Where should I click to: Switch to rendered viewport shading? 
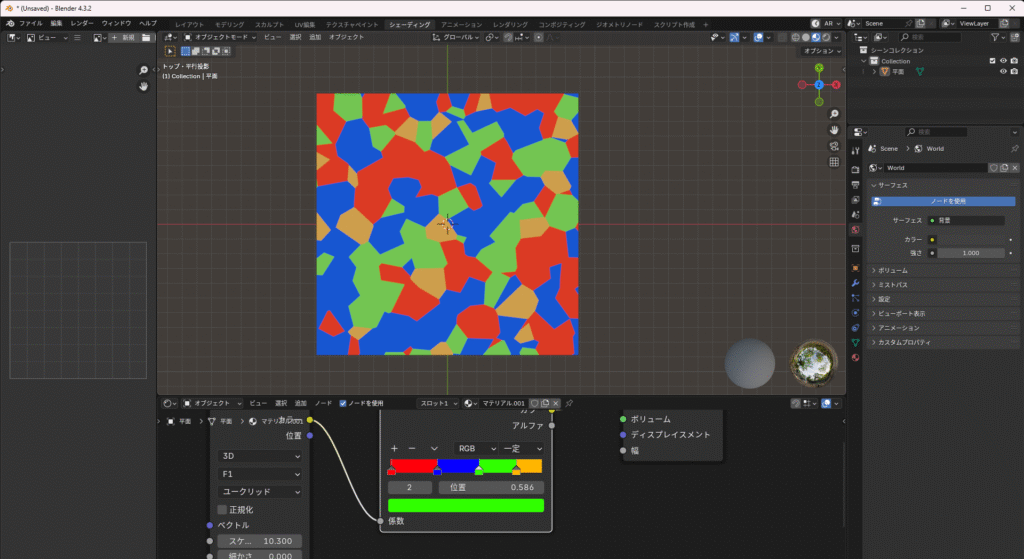[826, 38]
